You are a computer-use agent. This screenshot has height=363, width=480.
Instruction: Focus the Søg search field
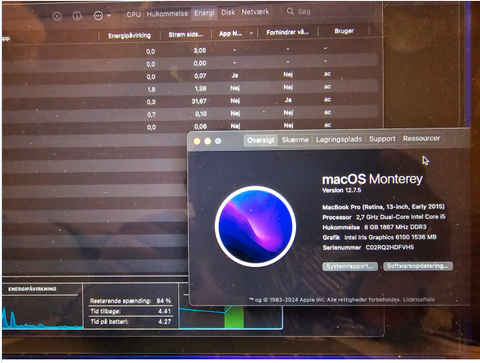tap(330, 11)
